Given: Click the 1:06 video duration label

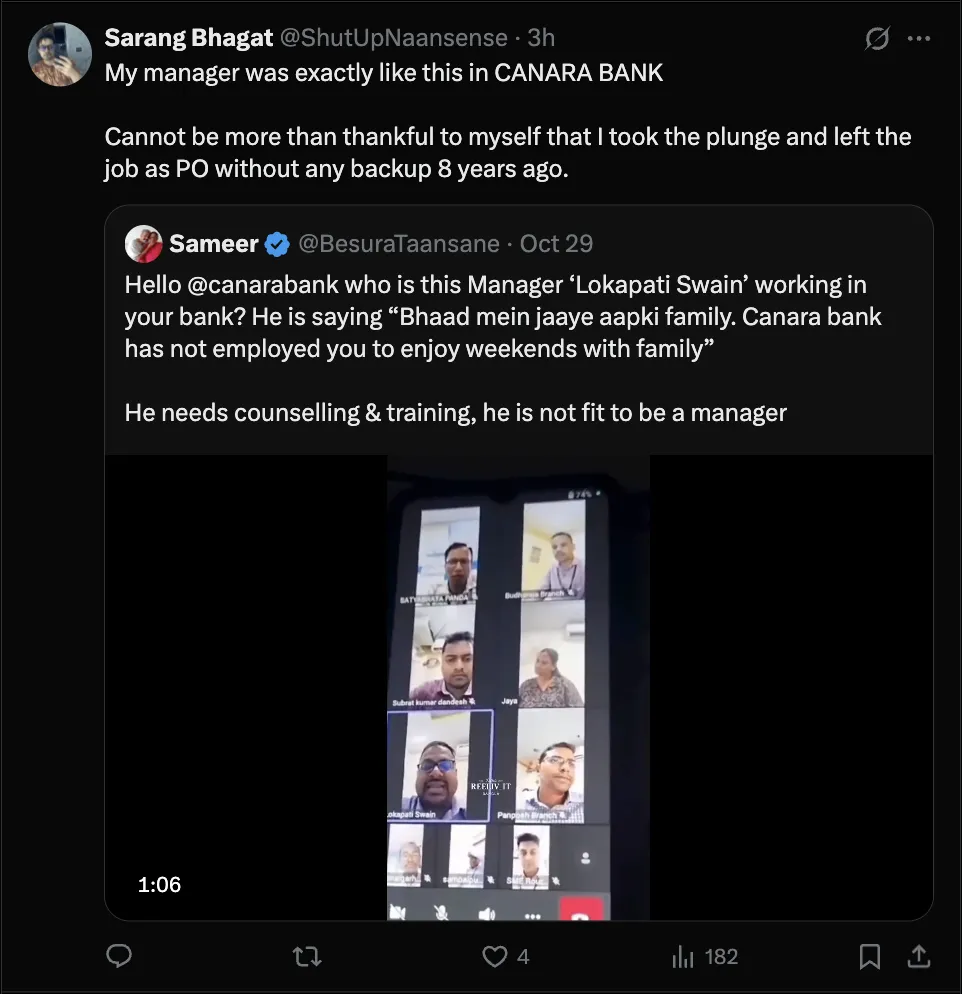Looking at the screenshot, I should (159, 884).
